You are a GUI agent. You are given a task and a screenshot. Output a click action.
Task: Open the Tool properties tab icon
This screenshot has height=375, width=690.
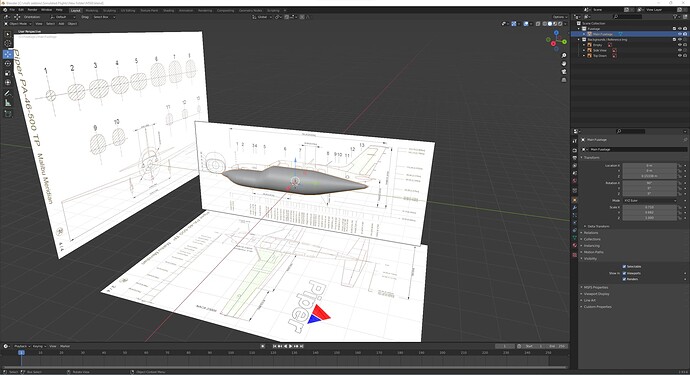click(574, 141)
